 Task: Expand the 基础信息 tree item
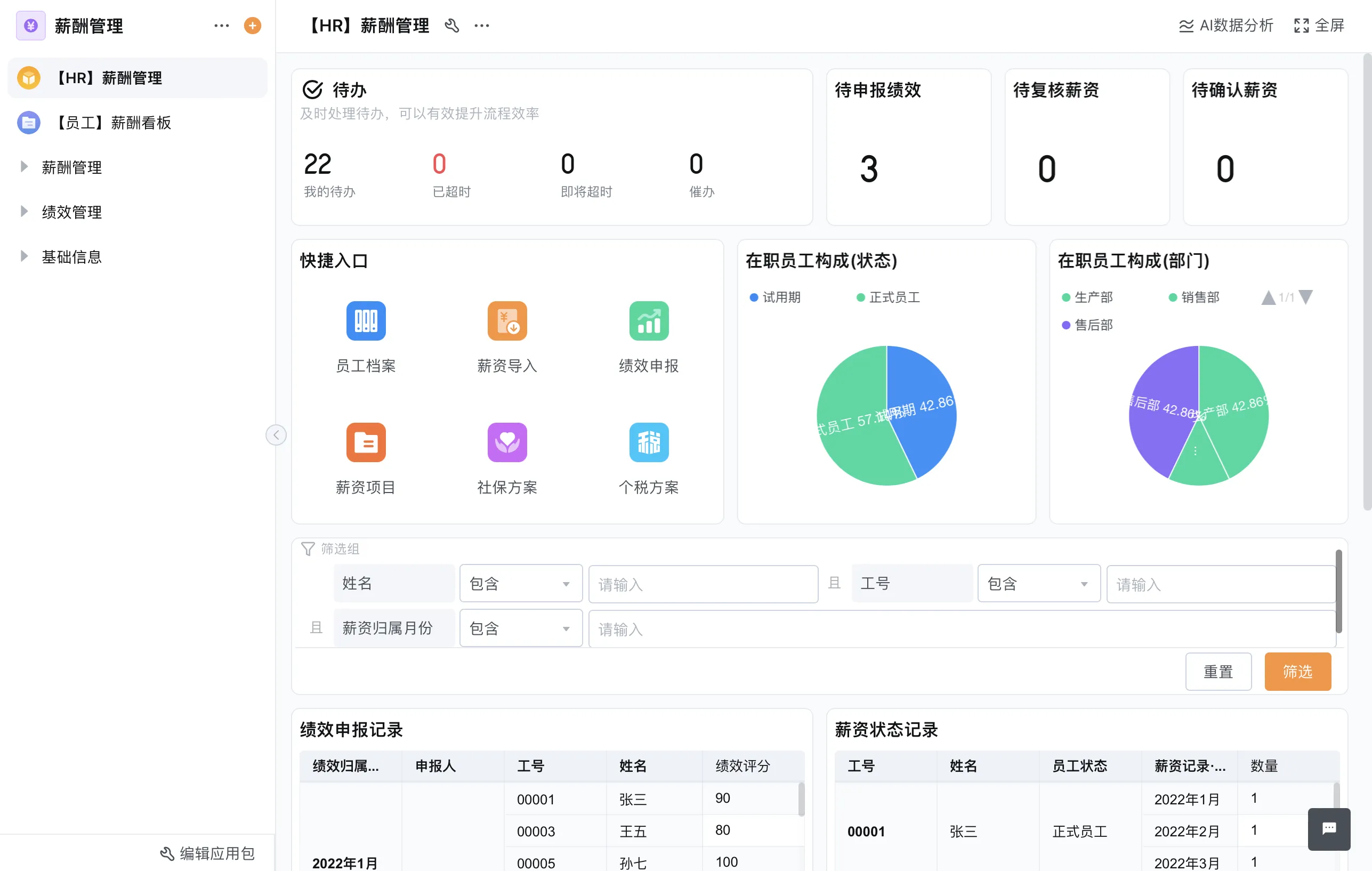pos(72,256)
